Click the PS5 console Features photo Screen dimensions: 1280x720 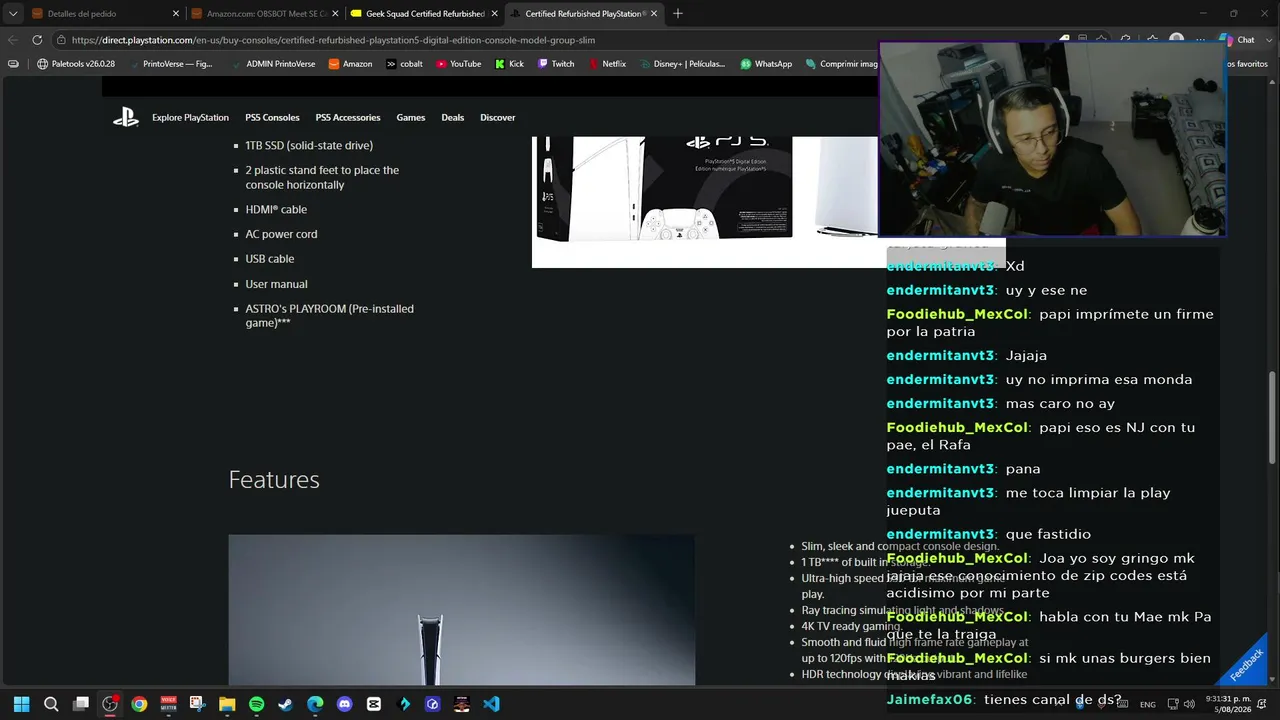pos(461,610)
